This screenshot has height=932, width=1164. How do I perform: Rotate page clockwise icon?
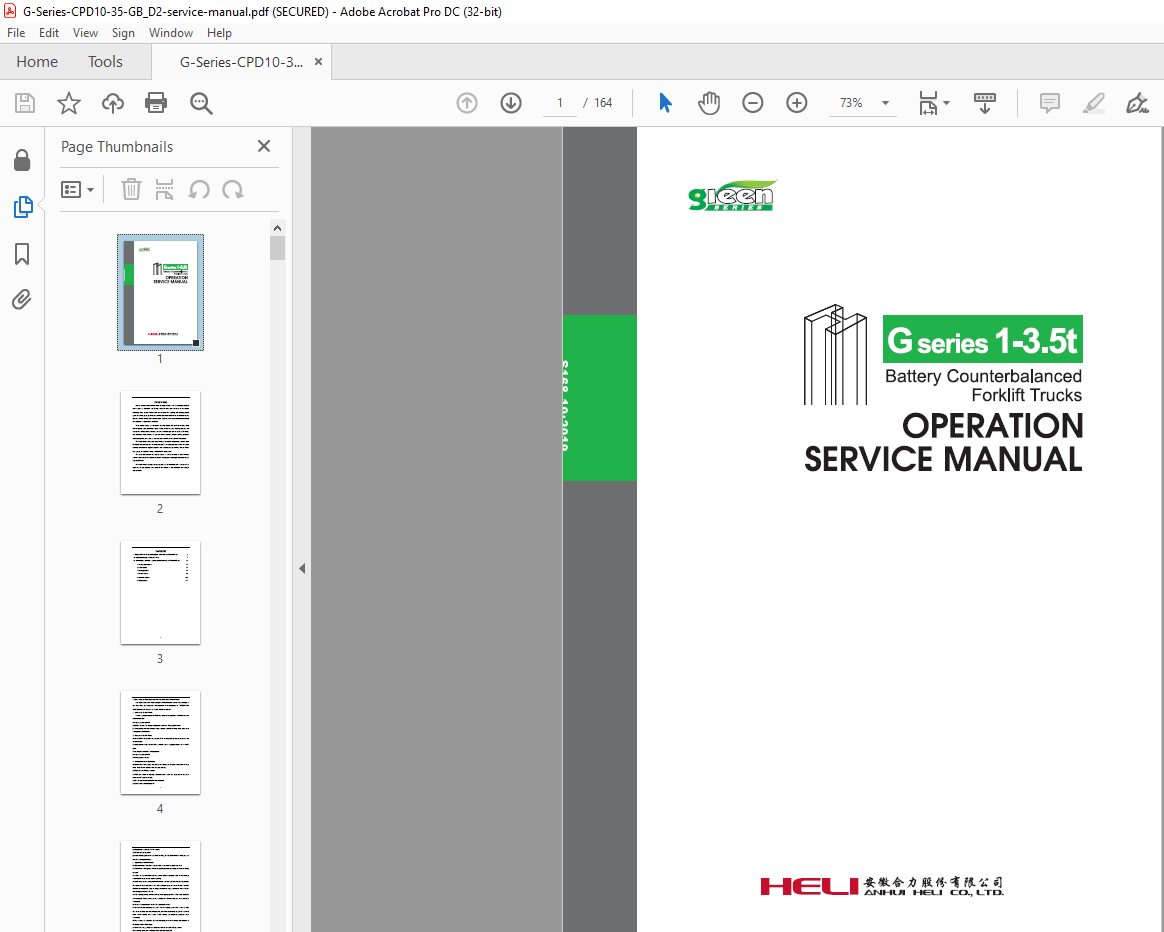(233, 190)
